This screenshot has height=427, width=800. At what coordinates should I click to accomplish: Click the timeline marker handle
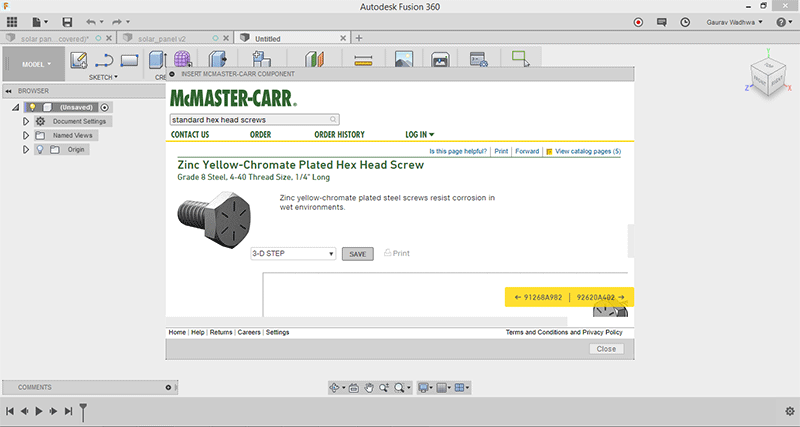[x=83, y=412]
